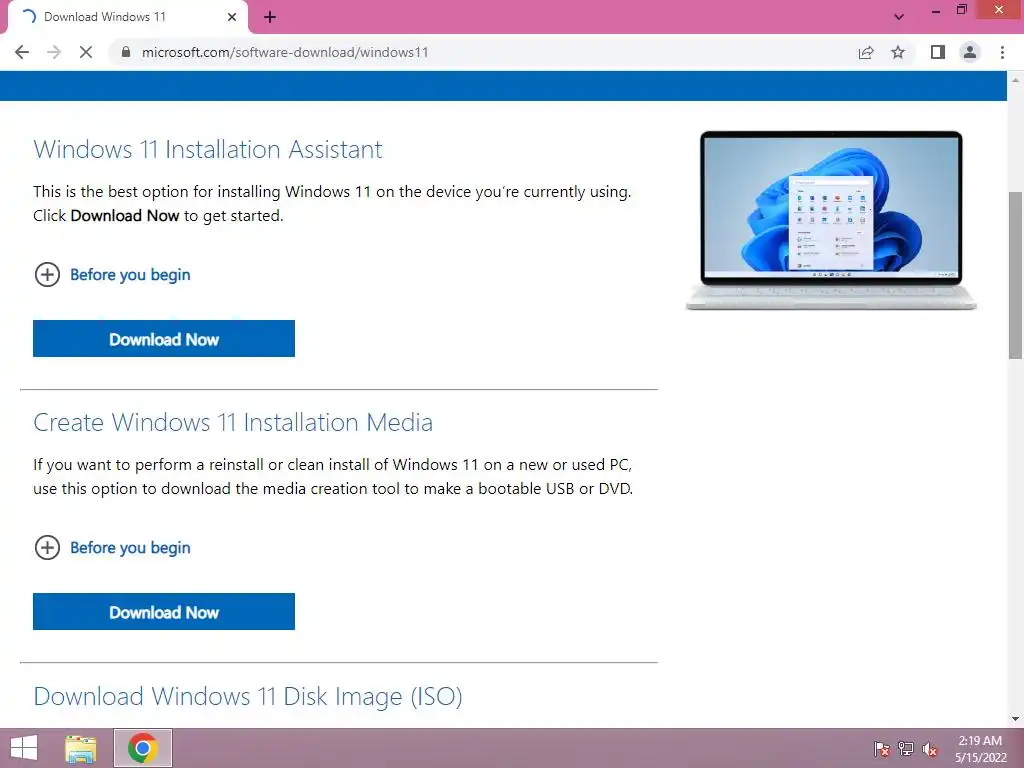Click the scrollbar up arrow
Screen dimensions: 1024x768
click(1015, 78)
